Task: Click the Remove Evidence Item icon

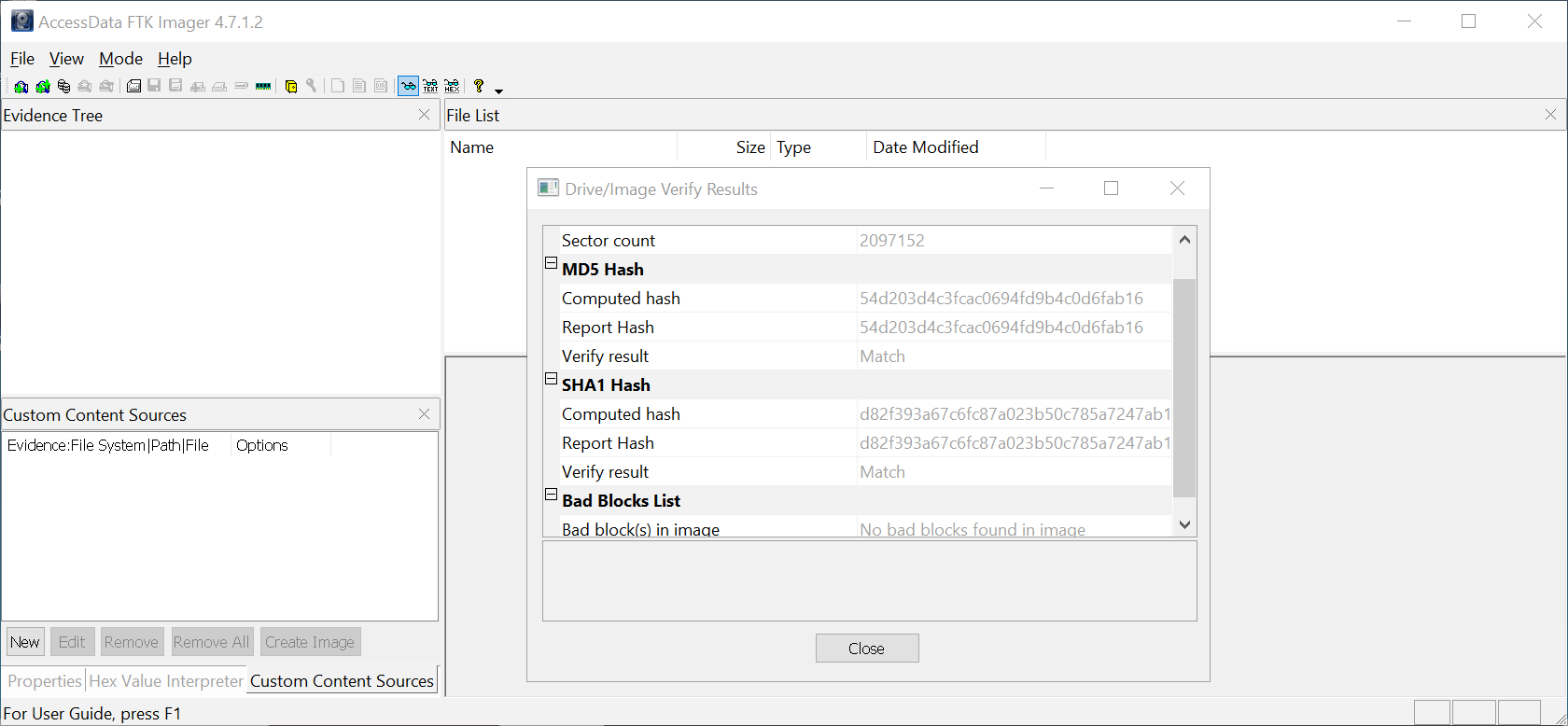Action: click(x=84, y=87)
